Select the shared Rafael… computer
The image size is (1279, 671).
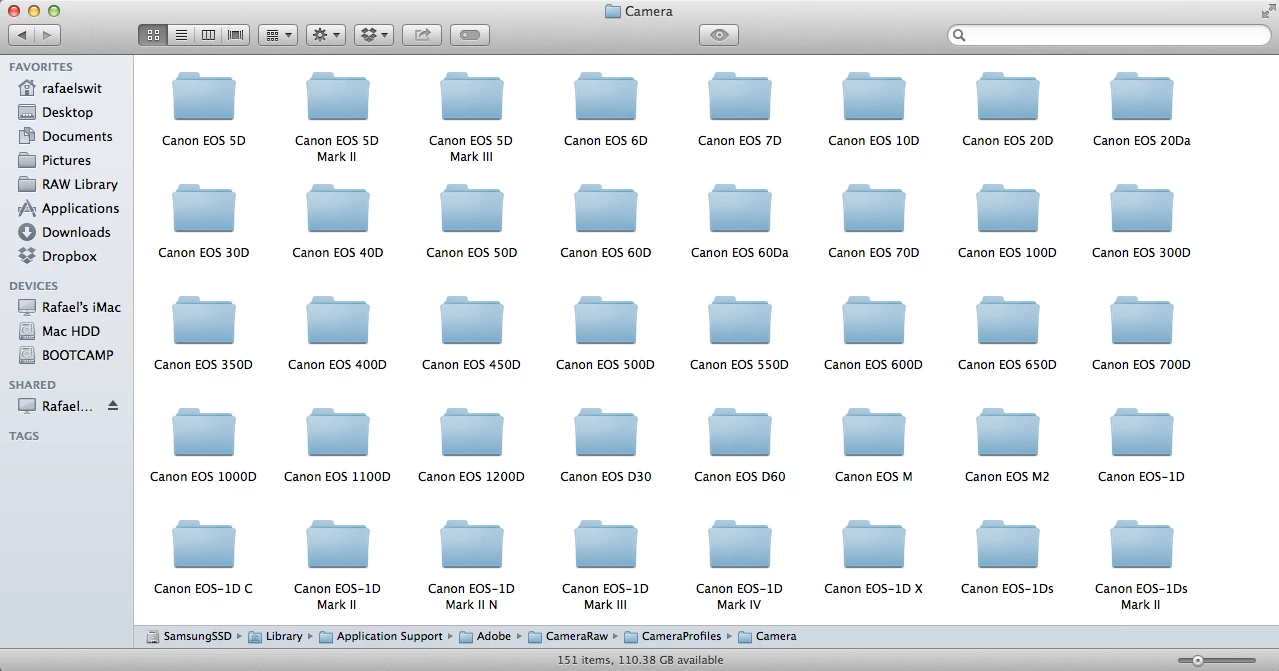pyautogui.click(x=66, y=406)
